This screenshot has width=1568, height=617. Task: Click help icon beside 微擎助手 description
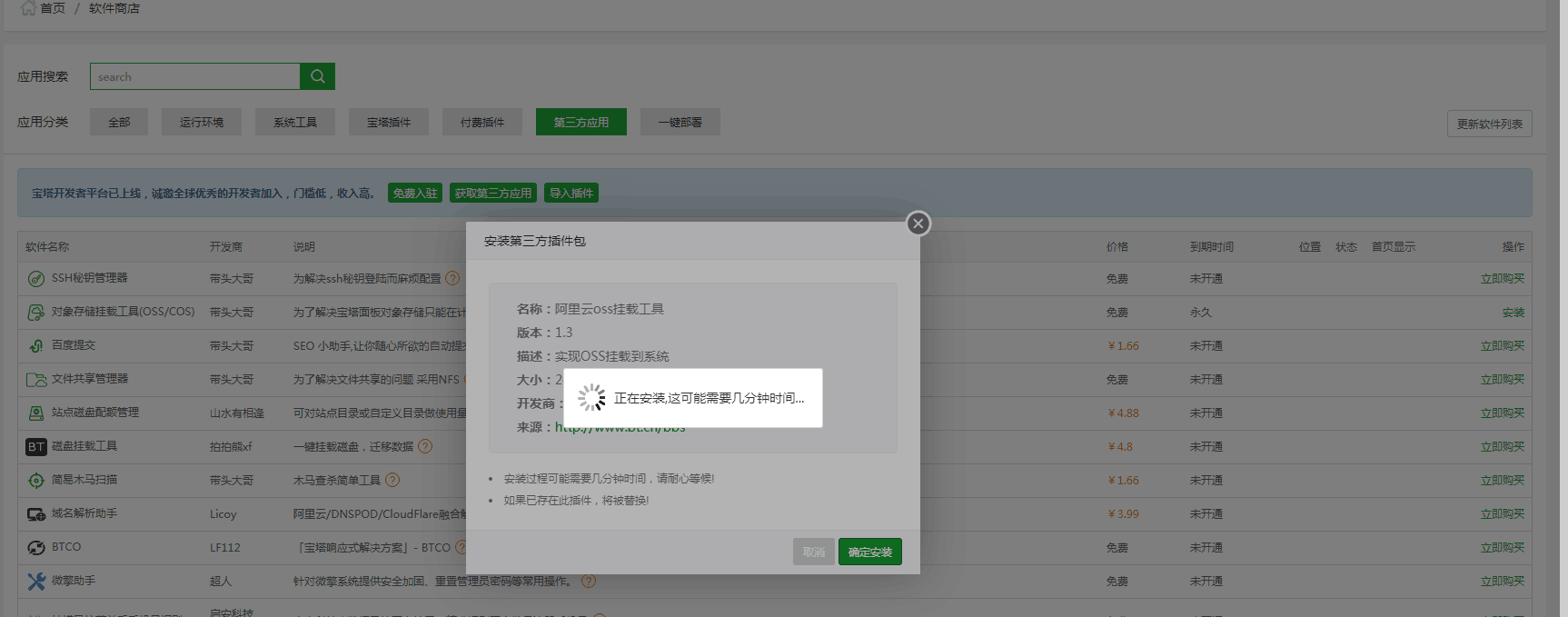589,581
